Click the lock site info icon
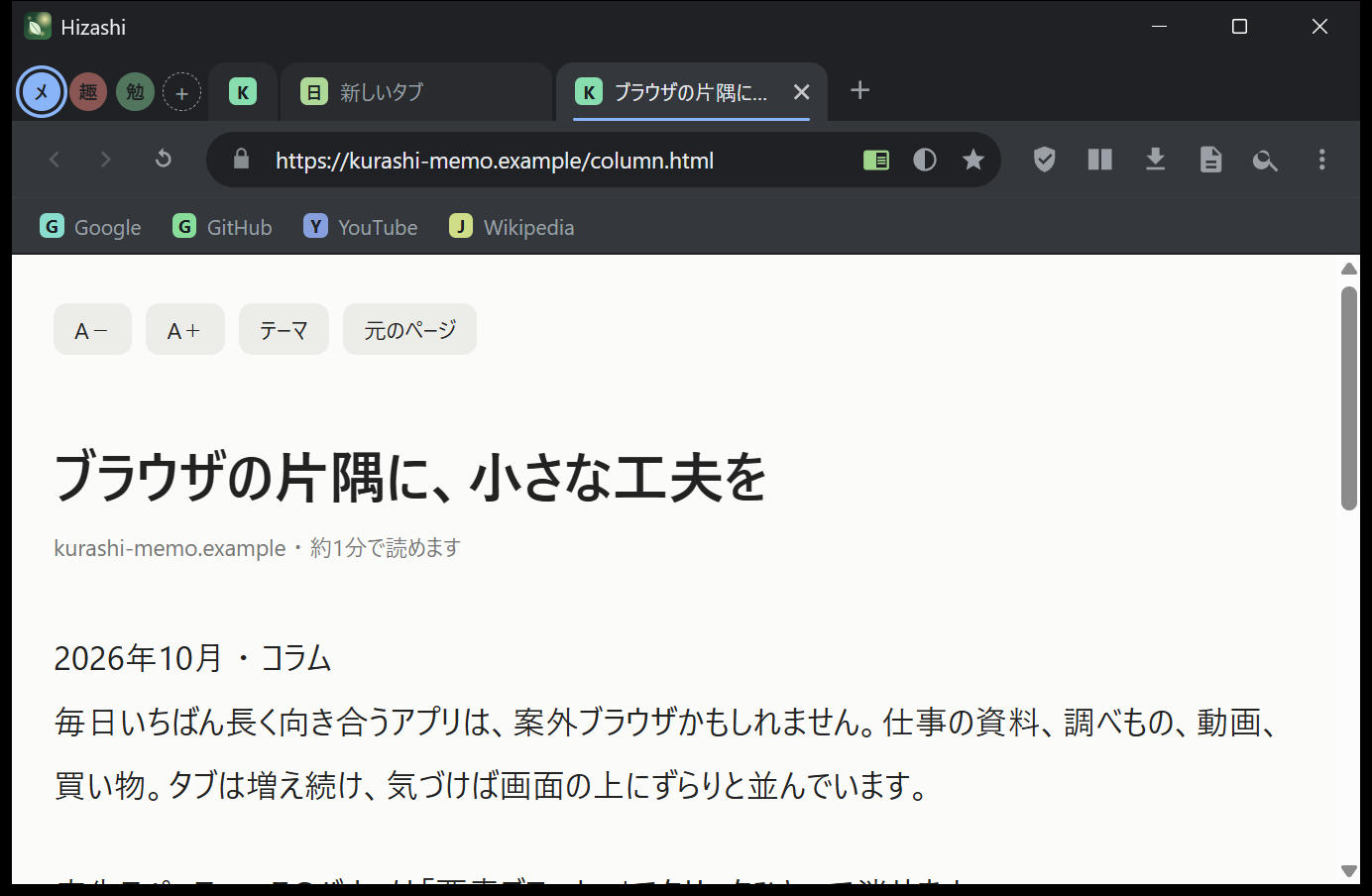Screen dimensions: 1372x896 [241, 160]
